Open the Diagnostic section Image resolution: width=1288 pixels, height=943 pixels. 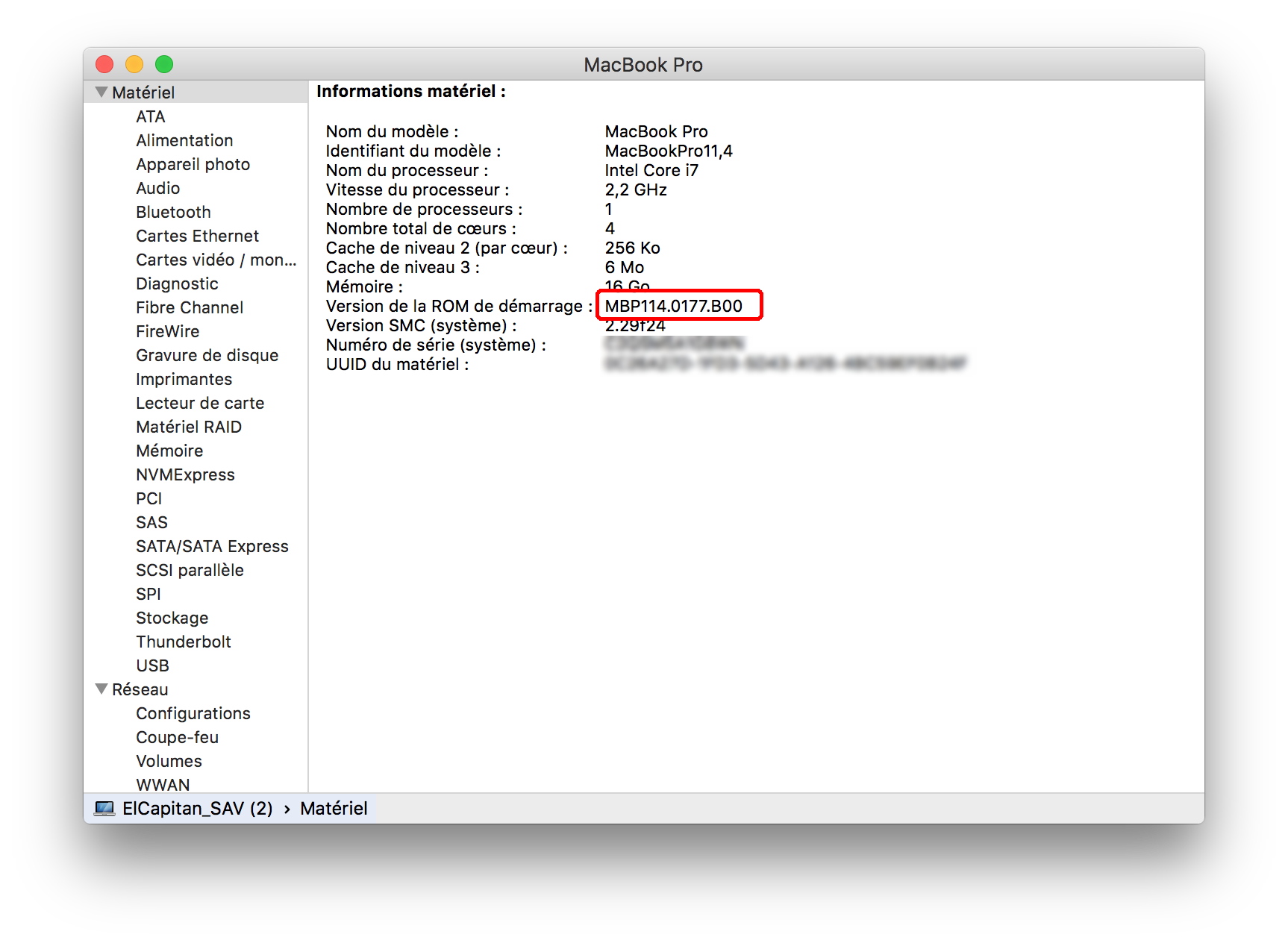click(177, 283)
